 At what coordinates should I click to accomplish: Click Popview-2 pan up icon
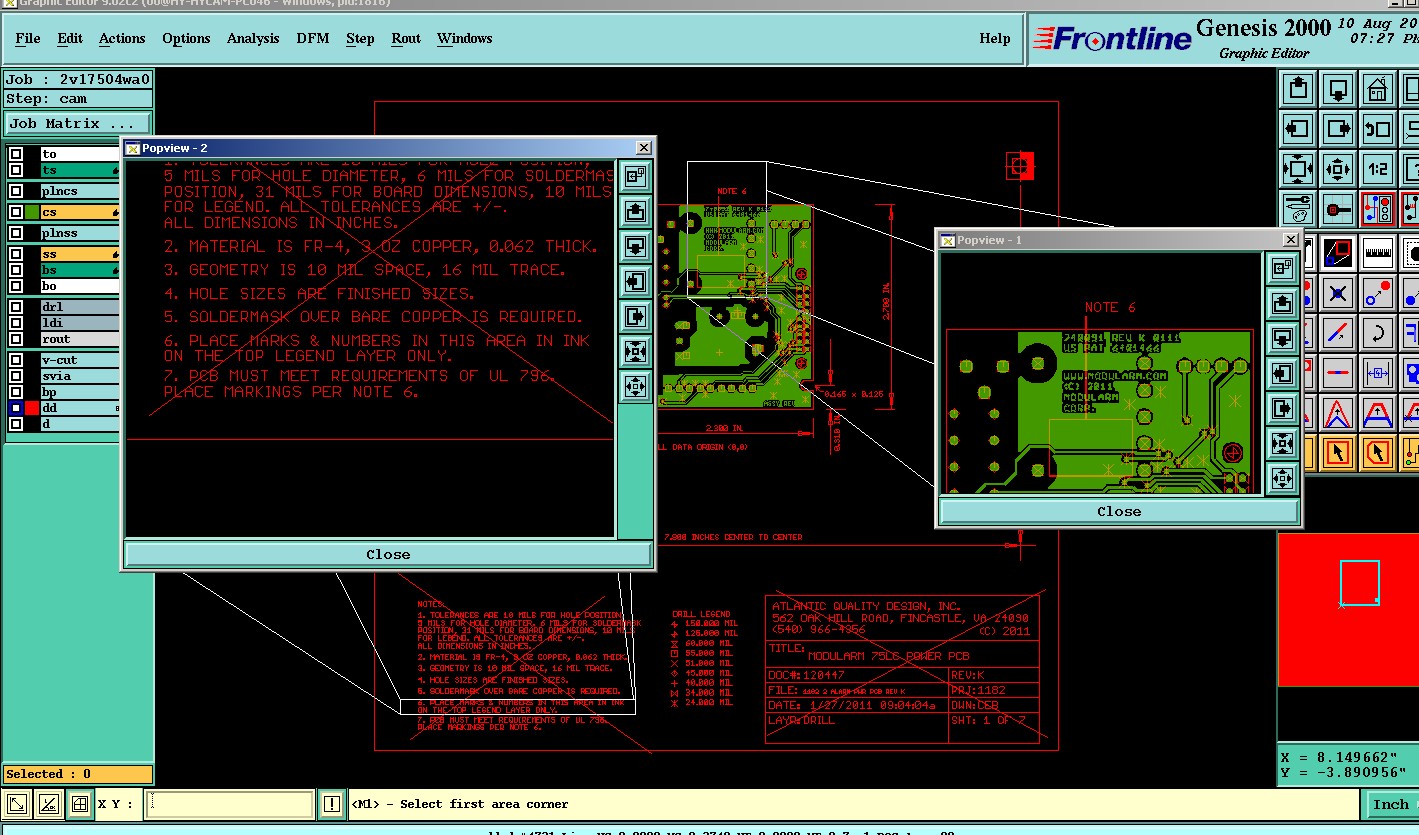(635, 211)
